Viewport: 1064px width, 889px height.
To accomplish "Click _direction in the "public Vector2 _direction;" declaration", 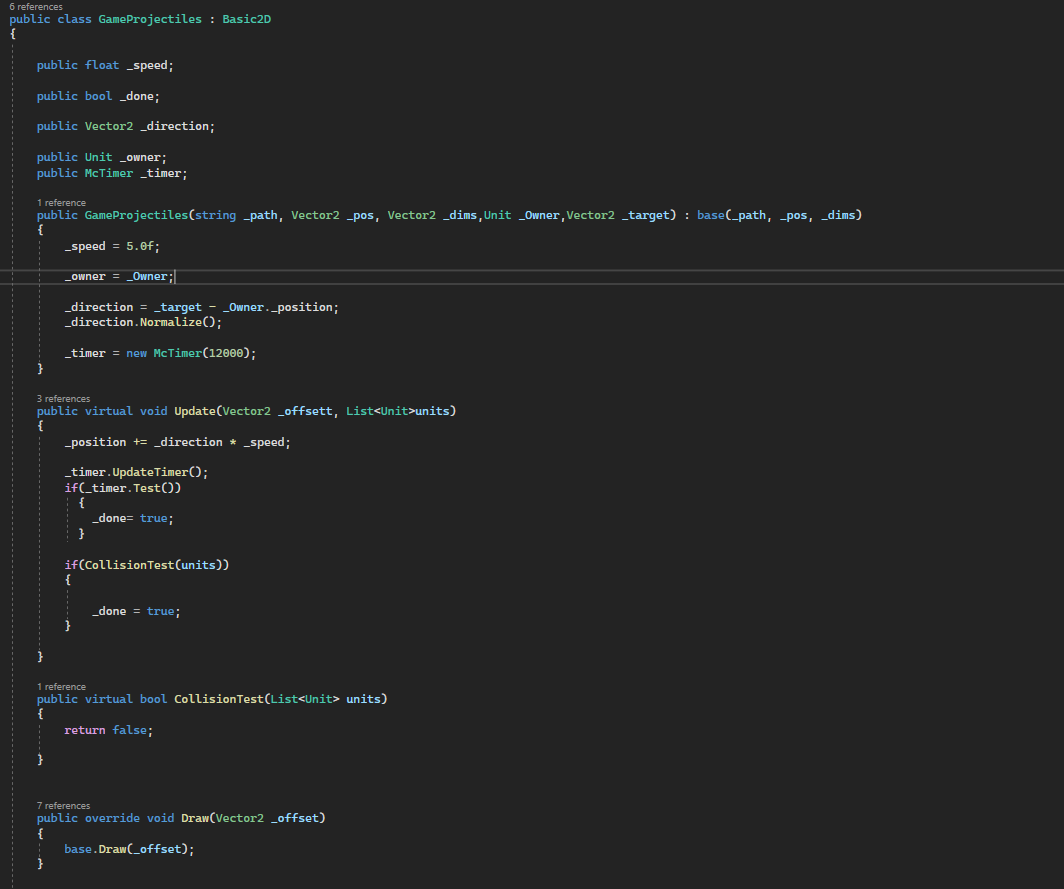I will click(174, 126).
